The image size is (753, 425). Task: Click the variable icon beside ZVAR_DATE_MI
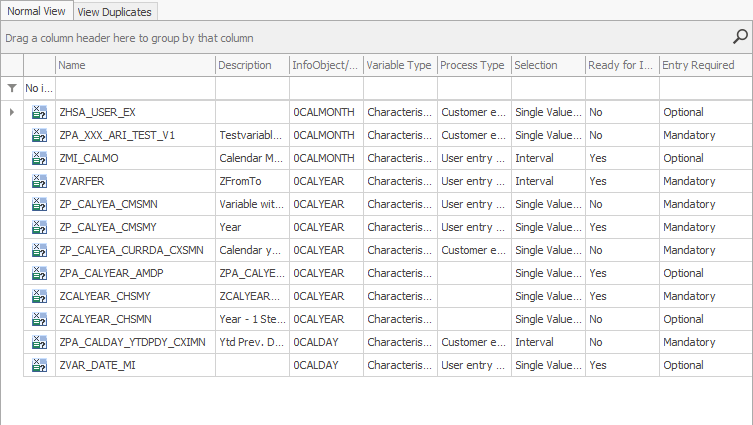coord(39,365)
